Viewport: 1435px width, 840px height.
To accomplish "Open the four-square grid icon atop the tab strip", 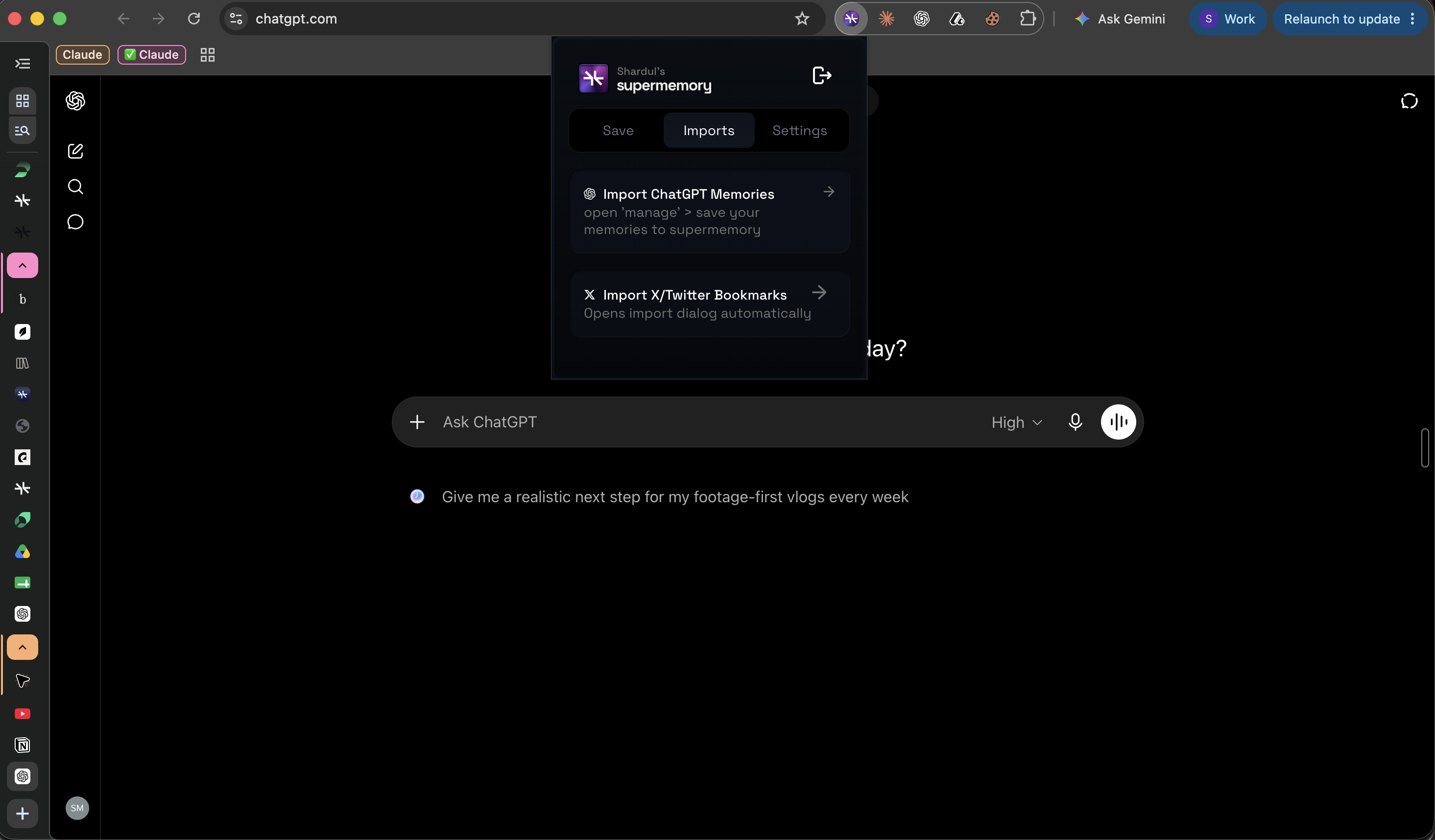I will pos(22,101).
